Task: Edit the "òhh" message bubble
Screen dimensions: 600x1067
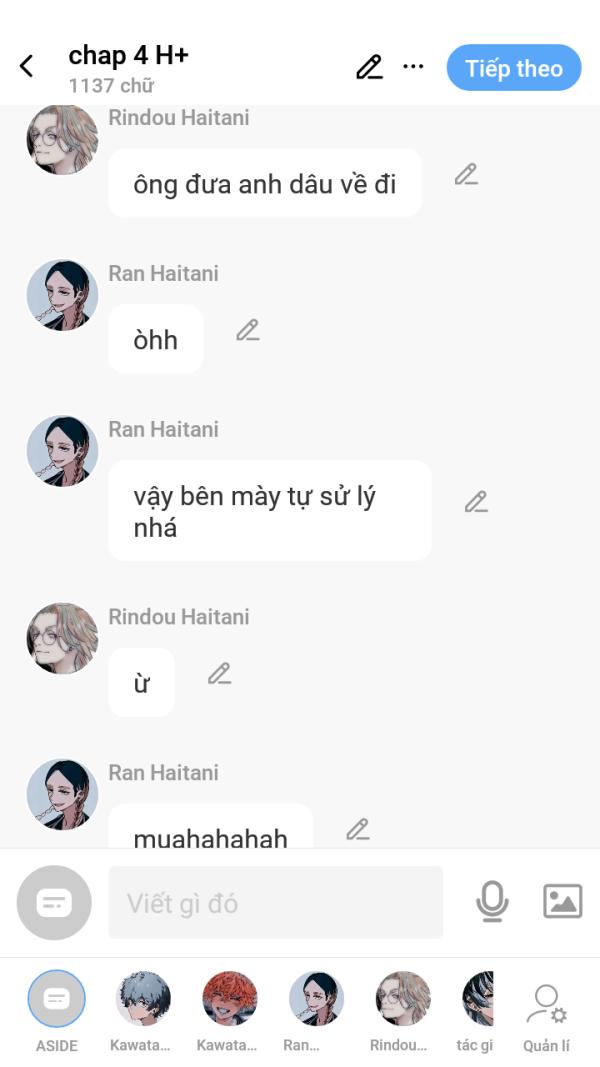Action: (248, 330)
